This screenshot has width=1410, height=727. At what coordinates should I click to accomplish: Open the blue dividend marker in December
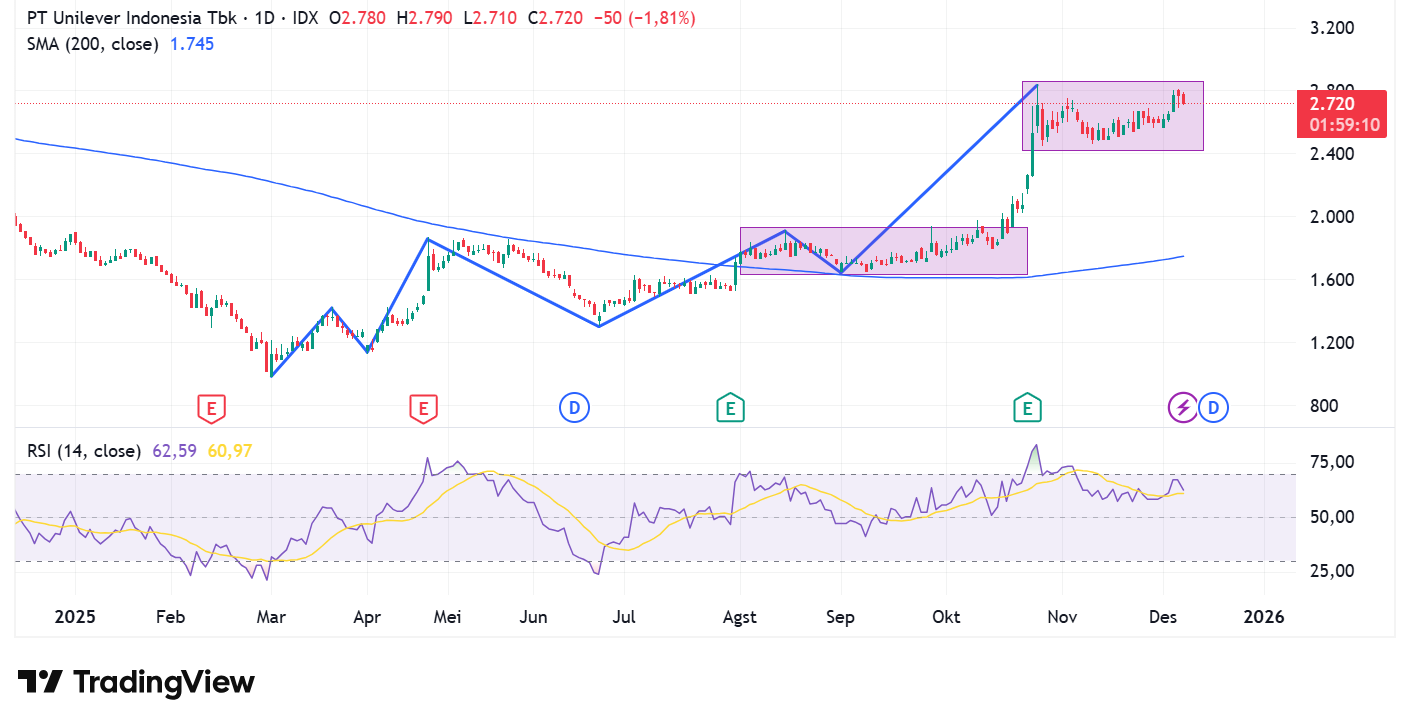(1214, 407)
